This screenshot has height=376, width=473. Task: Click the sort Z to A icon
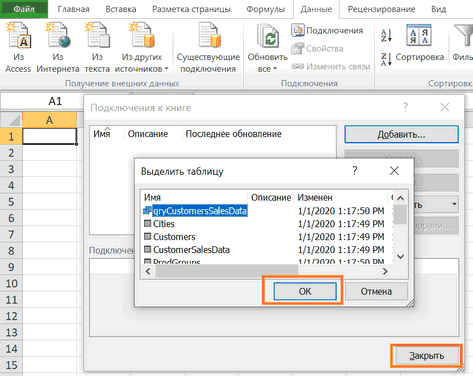(x=386, y=59)
